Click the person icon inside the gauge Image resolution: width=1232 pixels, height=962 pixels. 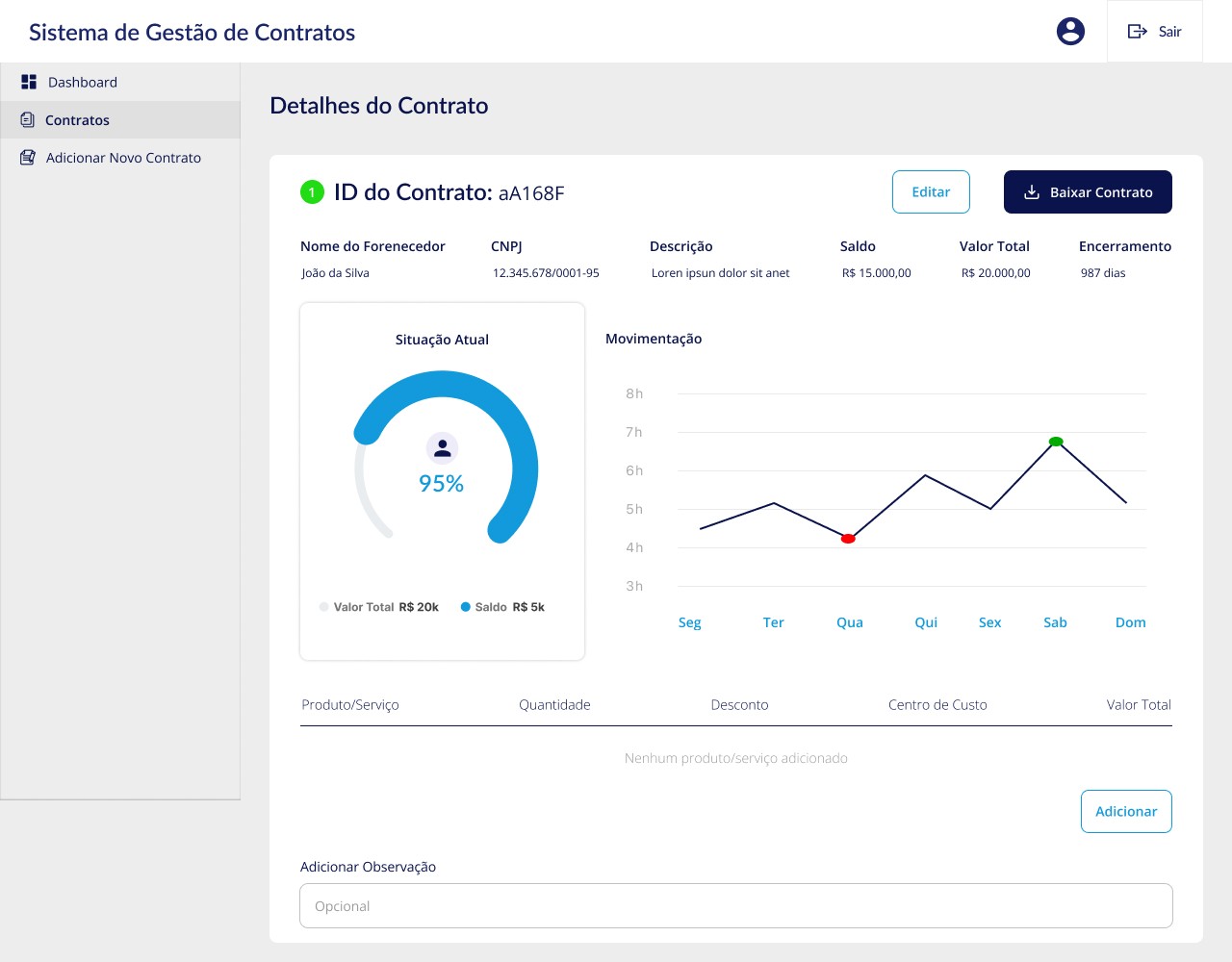click(x=442, y=448)
